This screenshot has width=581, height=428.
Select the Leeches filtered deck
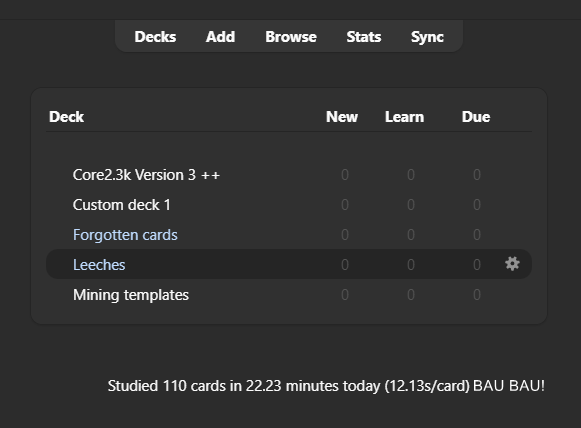[99, 265]
